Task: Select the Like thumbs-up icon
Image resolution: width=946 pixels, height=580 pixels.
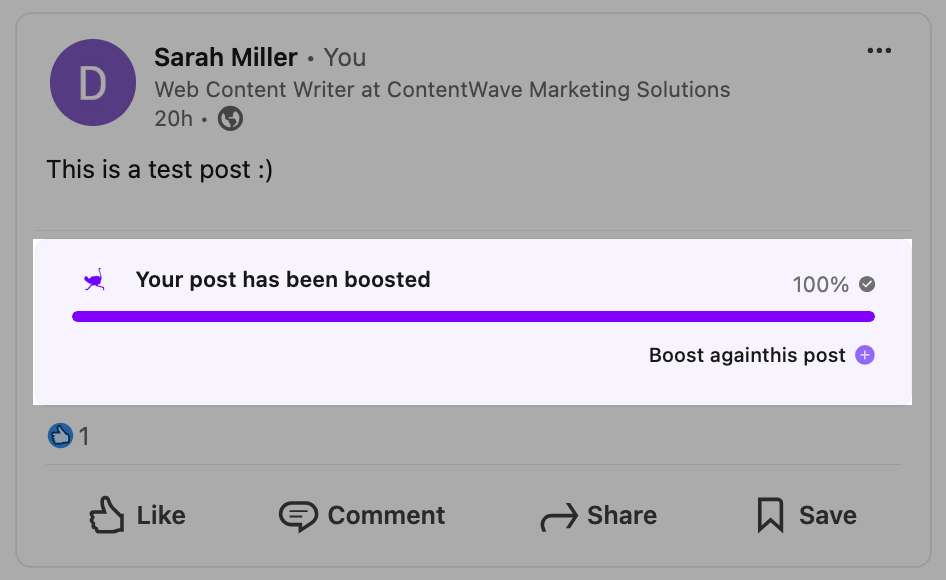Action: (x=108, y=513)
